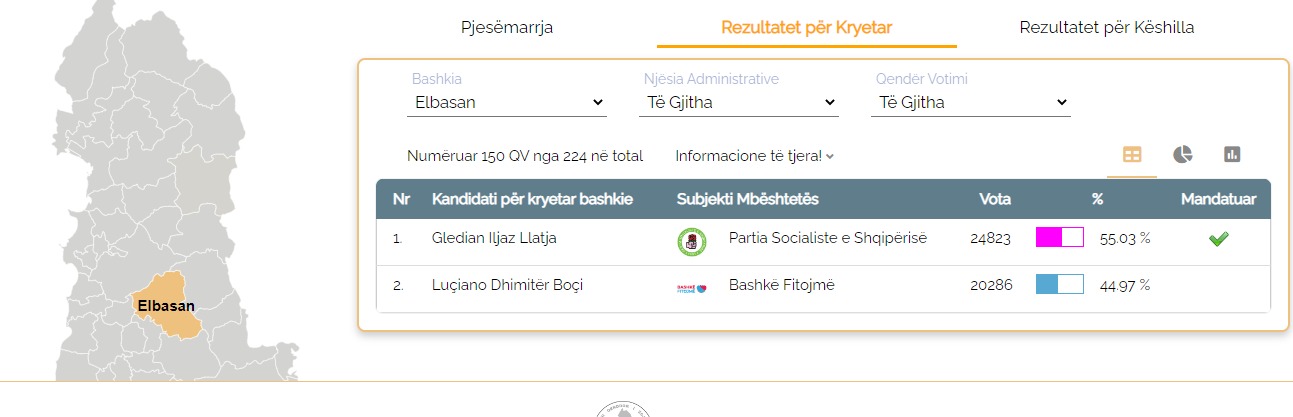The width and height of the screenshot is (1293, 417).
Task: Click the green mandate checkmark icon
Action: point(1217,239)
